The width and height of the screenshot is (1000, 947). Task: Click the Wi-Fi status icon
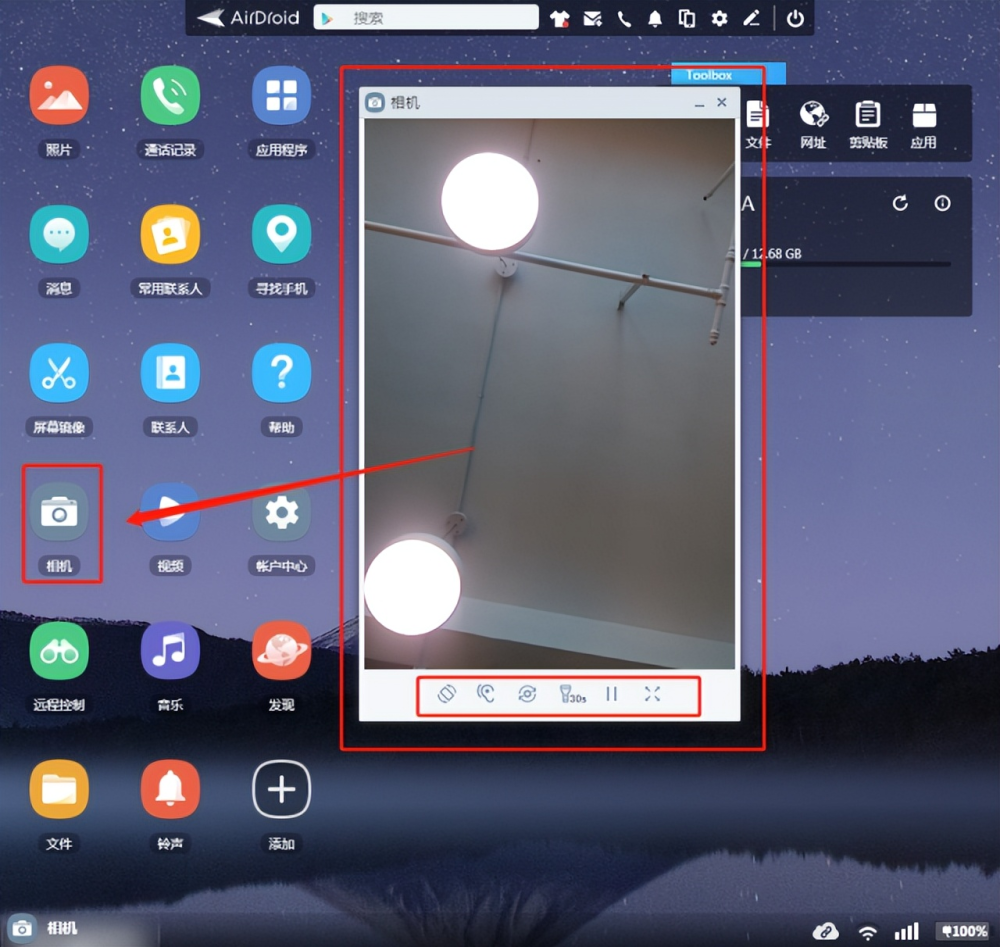pyautogui.click(x=867, y=932)
